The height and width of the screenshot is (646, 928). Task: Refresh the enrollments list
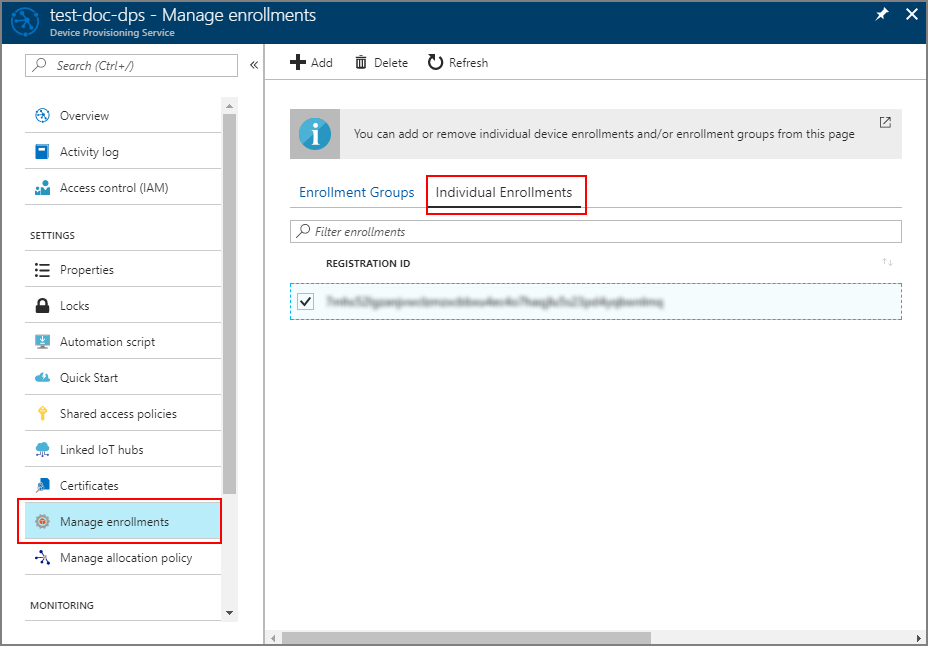[x=457, y=63]
